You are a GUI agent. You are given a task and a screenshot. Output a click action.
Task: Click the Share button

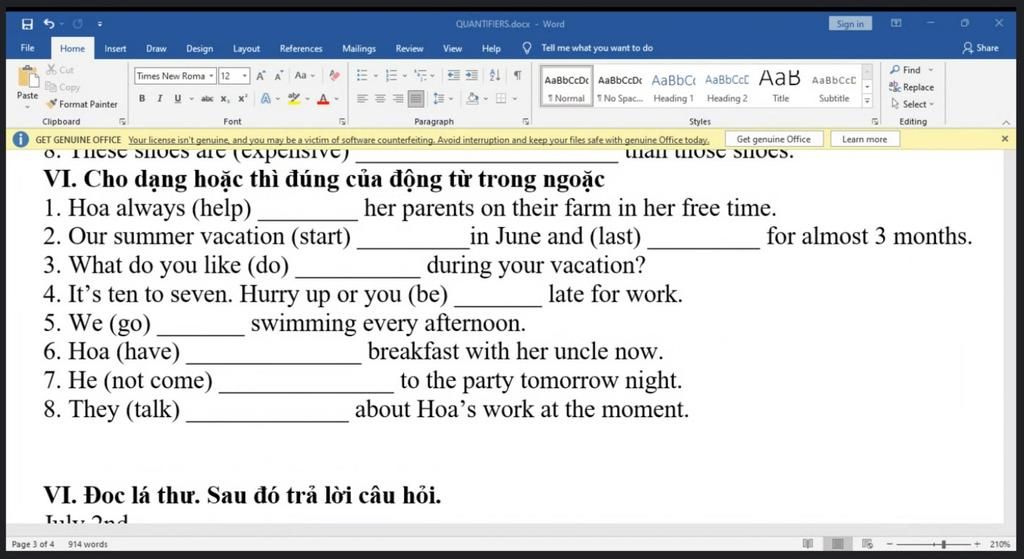pos(980,48)
